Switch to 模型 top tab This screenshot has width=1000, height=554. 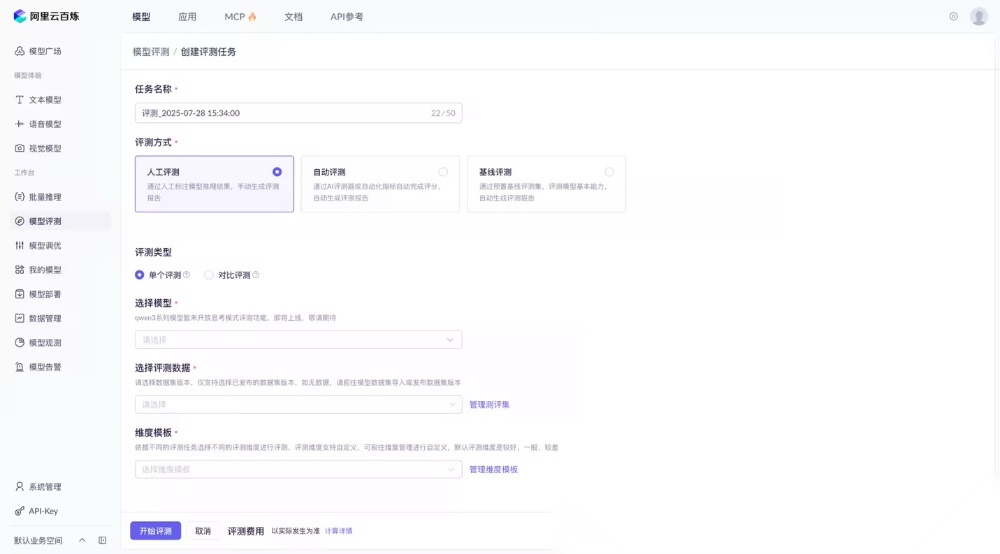click(x=141, y=17)
